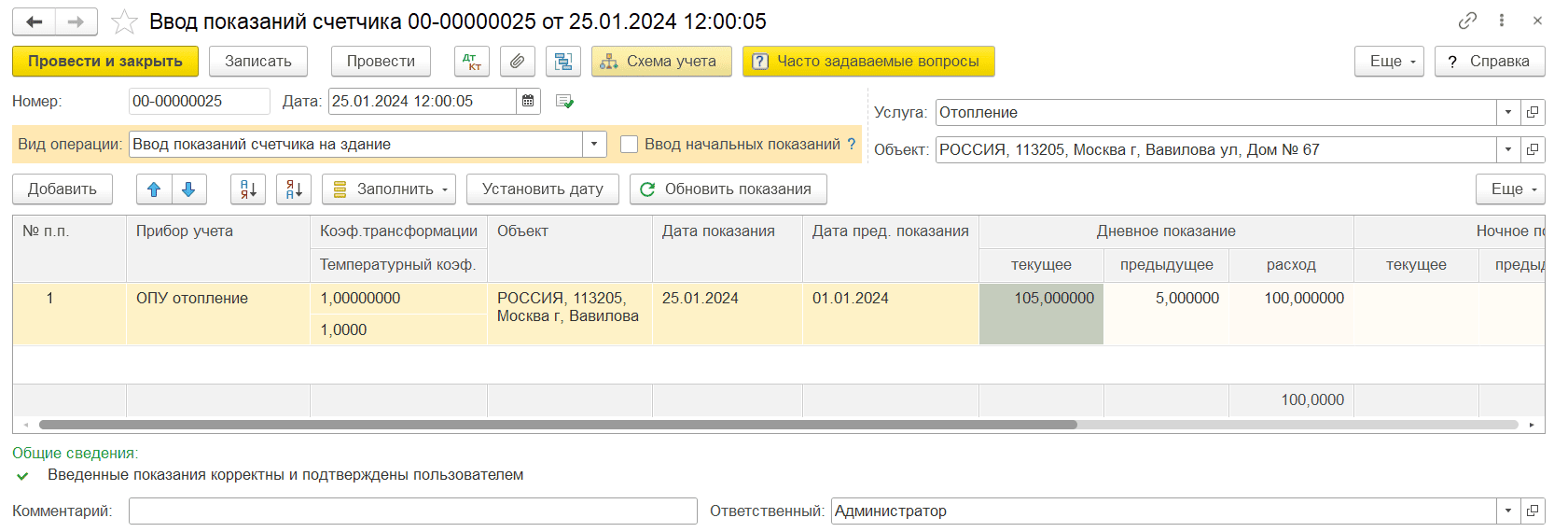Copy link to this document icon
Screen dimensions: 1568x532
[x=1467, y=21]
